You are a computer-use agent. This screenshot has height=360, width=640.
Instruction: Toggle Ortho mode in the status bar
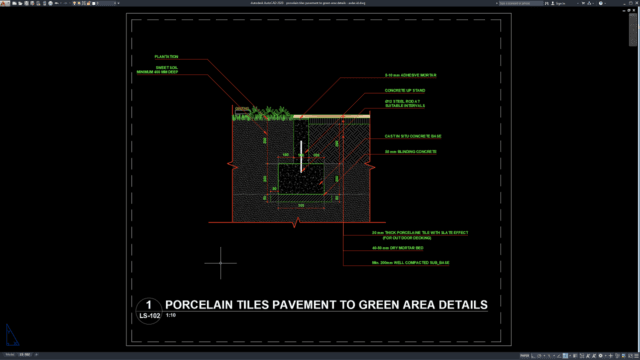click(x=533, y=356)
